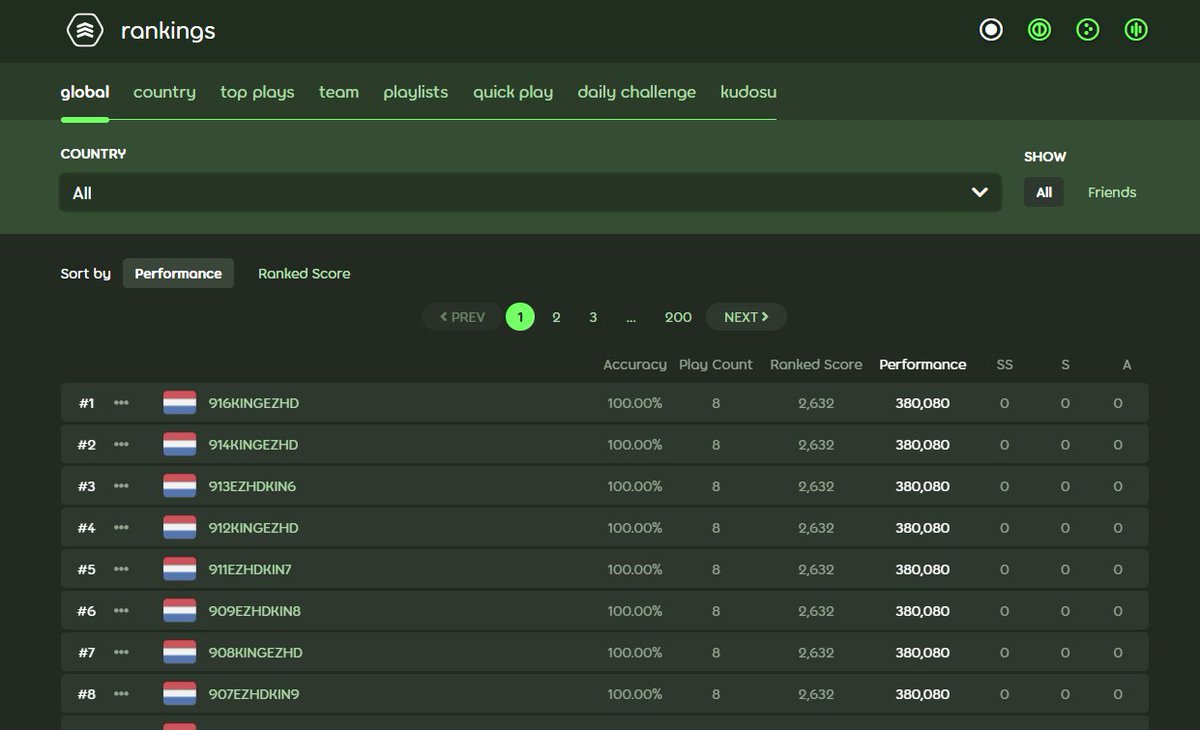Click the Performance column header
This screenshot has height=730, width=1200.
[x=923, y=365]
